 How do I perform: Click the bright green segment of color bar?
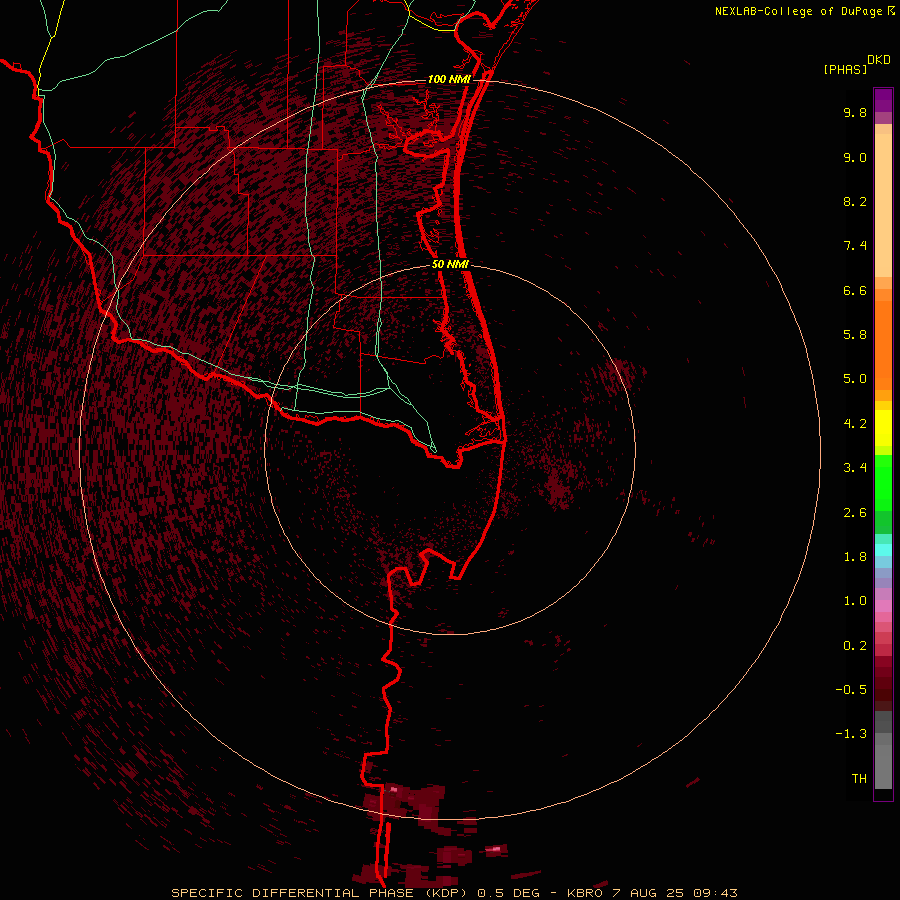click(x=883, y=482)
